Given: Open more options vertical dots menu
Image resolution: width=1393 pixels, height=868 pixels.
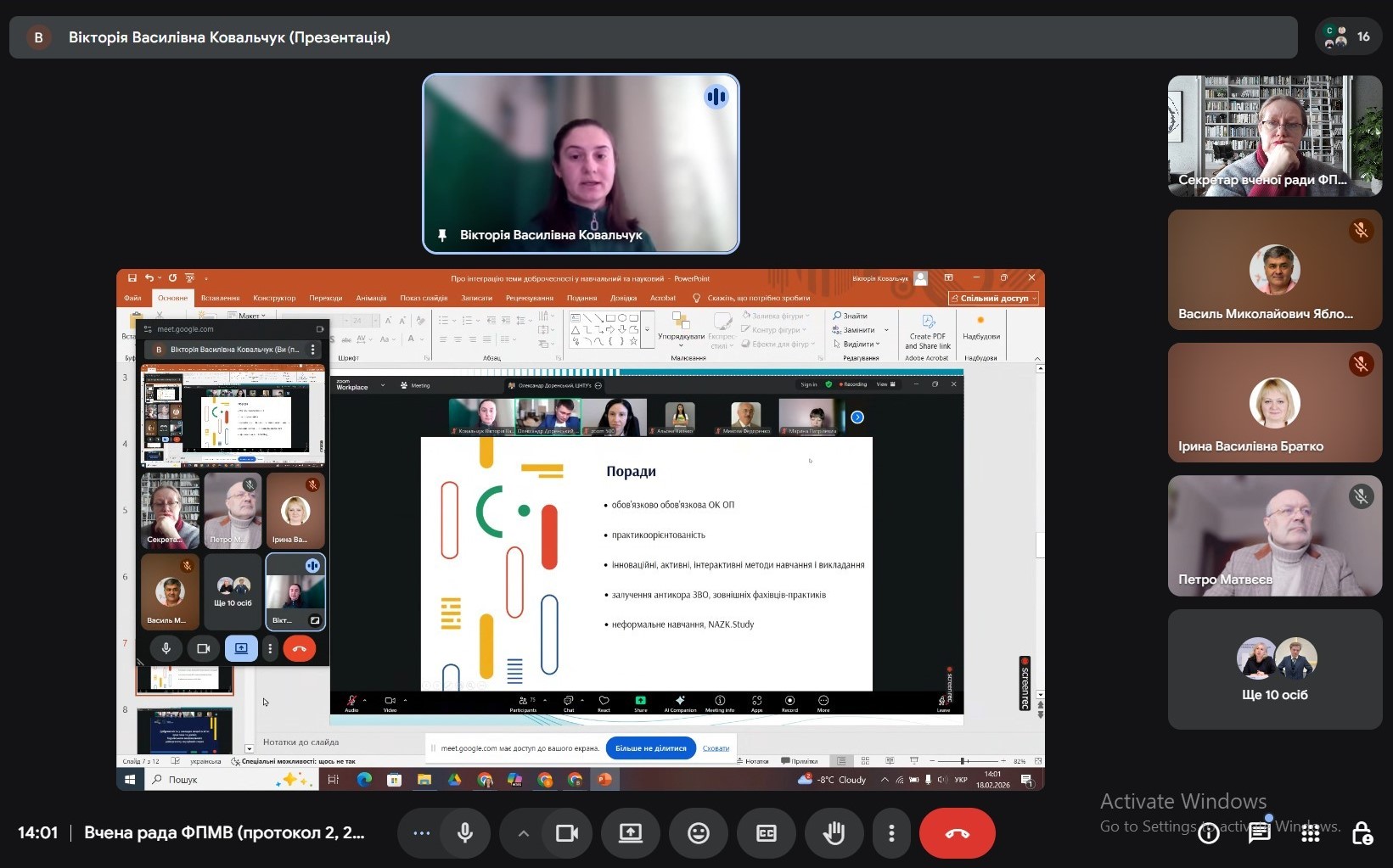Looking at the screenshot, I should pos(890,833).
